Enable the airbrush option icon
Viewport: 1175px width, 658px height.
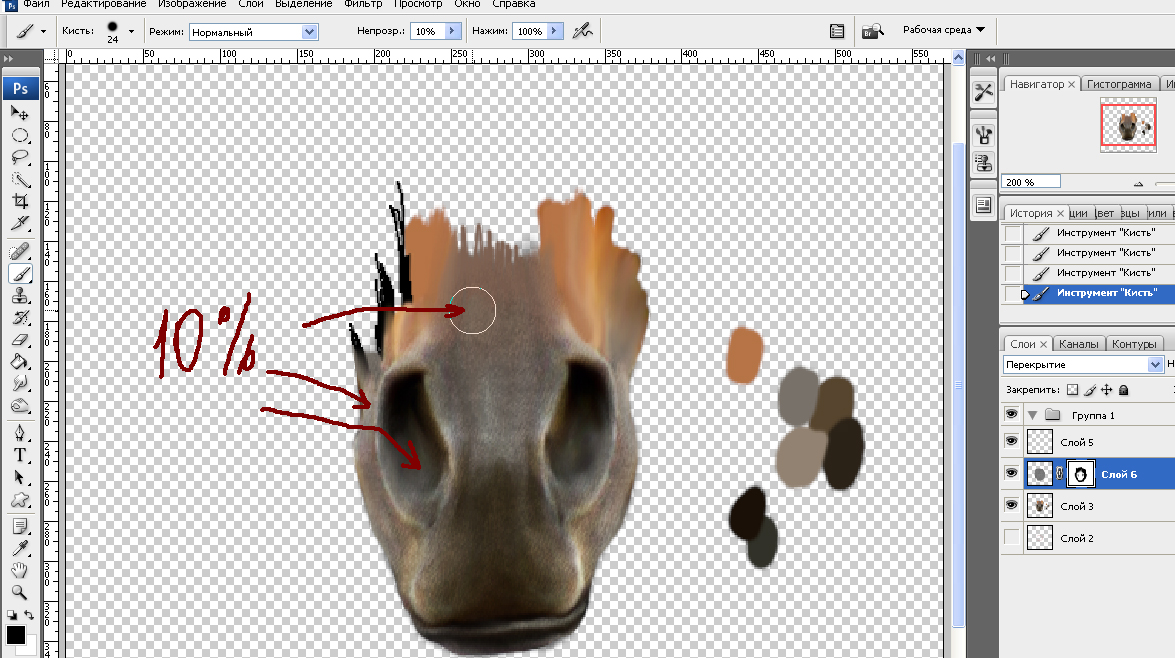point(582,31)
